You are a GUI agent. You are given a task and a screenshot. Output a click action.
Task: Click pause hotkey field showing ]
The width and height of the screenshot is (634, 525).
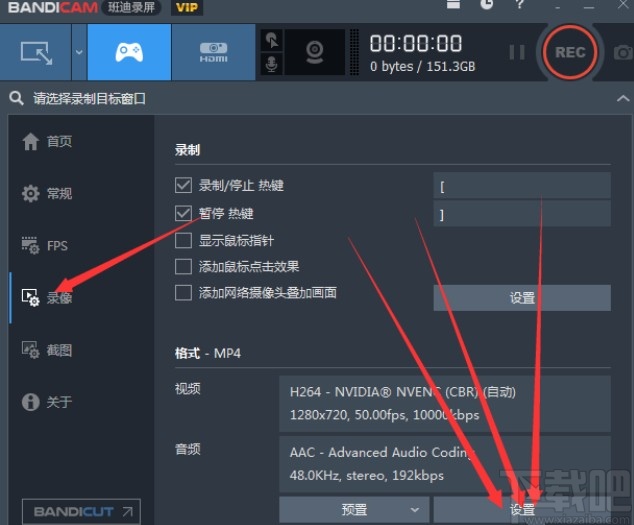(522, 214)
